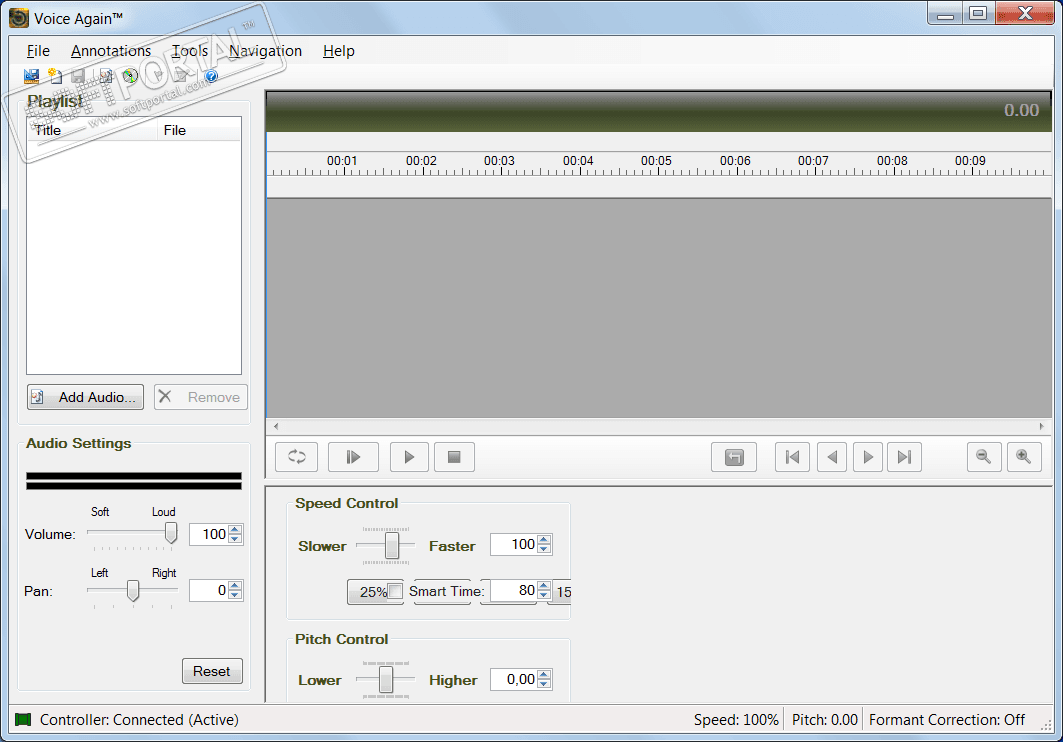Increase Smart Time value with up arrow
This screenshot has width=1063, height=742.
(544, 586)
